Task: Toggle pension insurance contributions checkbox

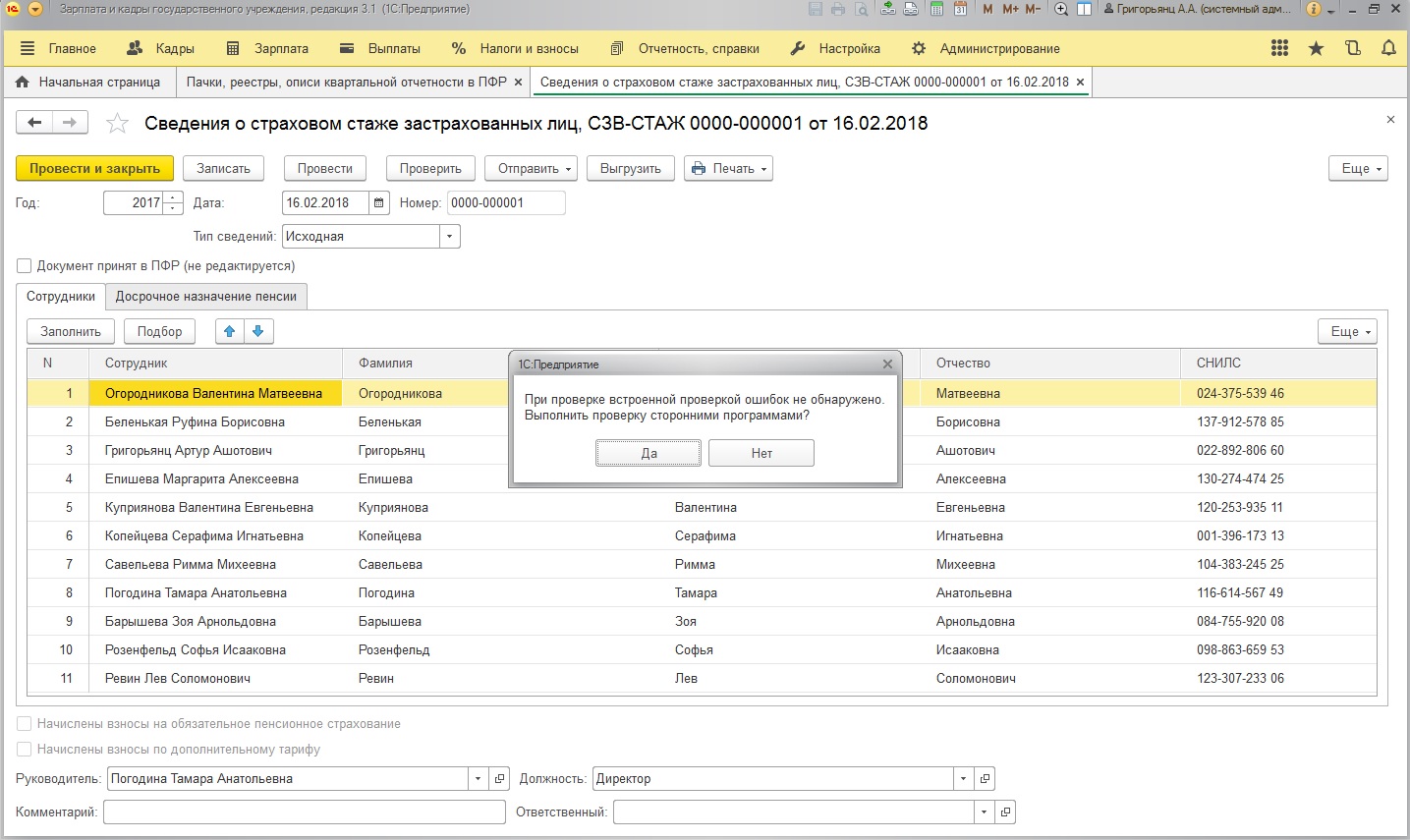Action: (x=25, y=724)
